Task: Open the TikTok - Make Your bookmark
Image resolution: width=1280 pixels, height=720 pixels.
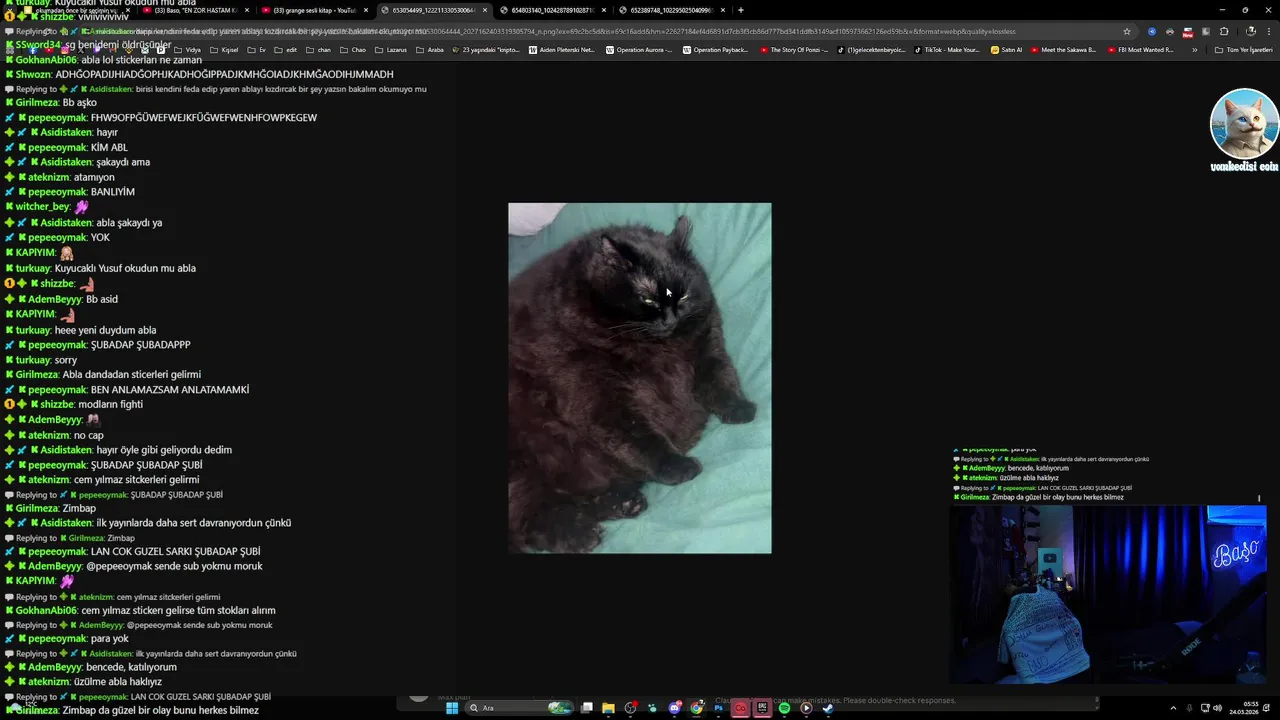Action: 947,50
